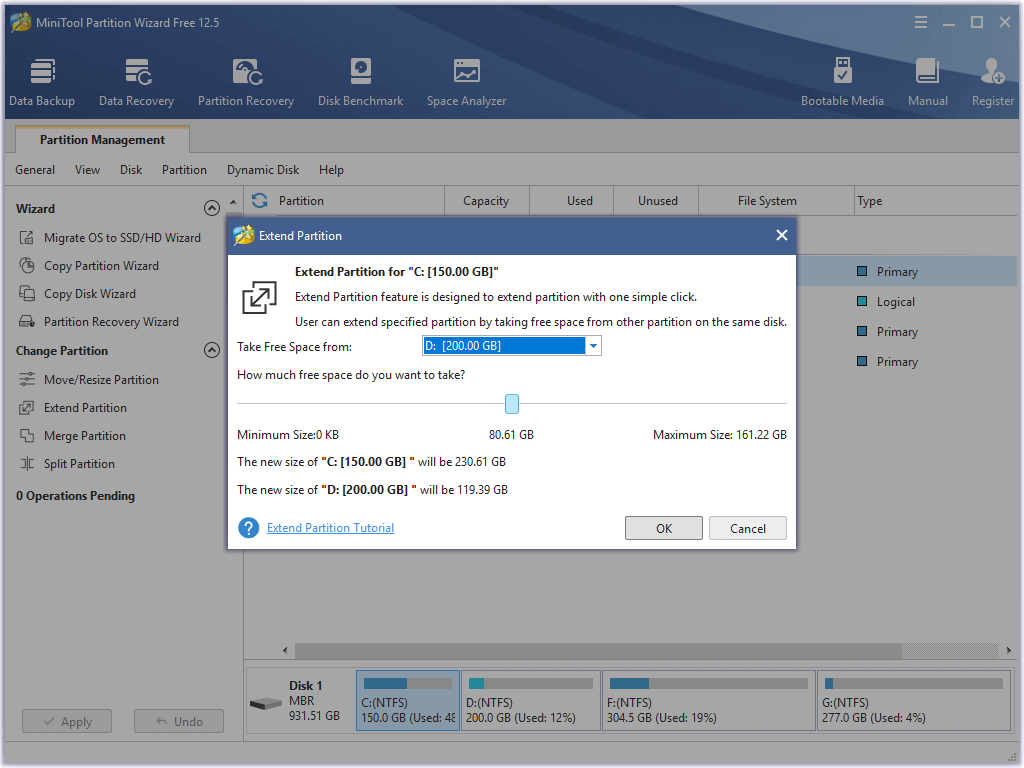The height and width of the screenshot is (768, 1024).
Task: Open the Data Backup tool
Action: (x=42, y=80)
